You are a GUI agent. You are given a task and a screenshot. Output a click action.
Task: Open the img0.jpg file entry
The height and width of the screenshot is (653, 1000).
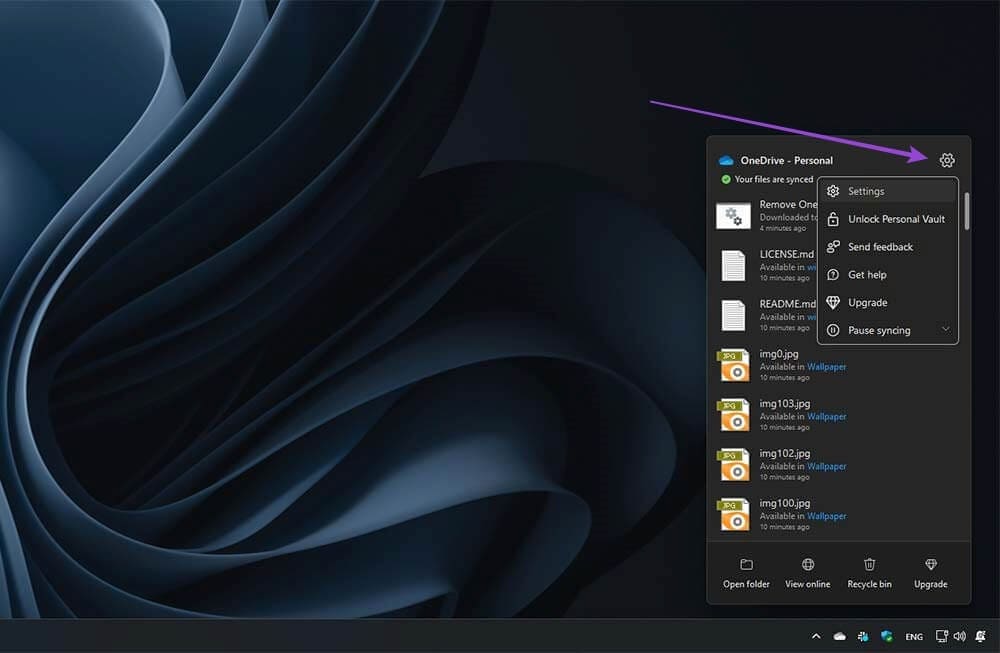[x=839, y=365]
